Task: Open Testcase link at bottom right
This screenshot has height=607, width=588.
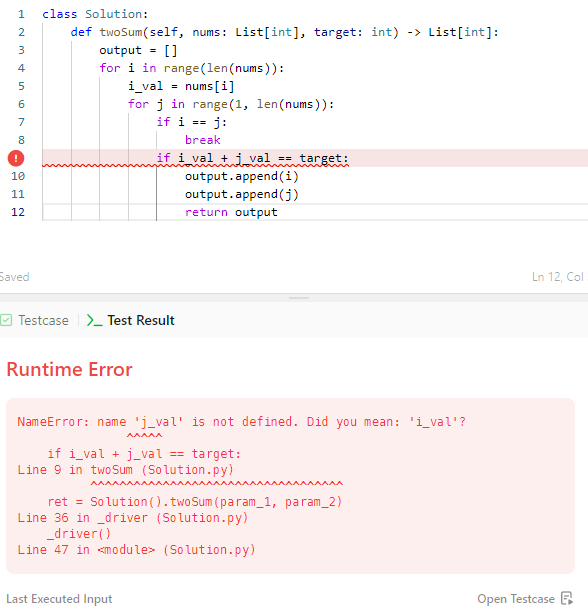Action: pos(516,598)
